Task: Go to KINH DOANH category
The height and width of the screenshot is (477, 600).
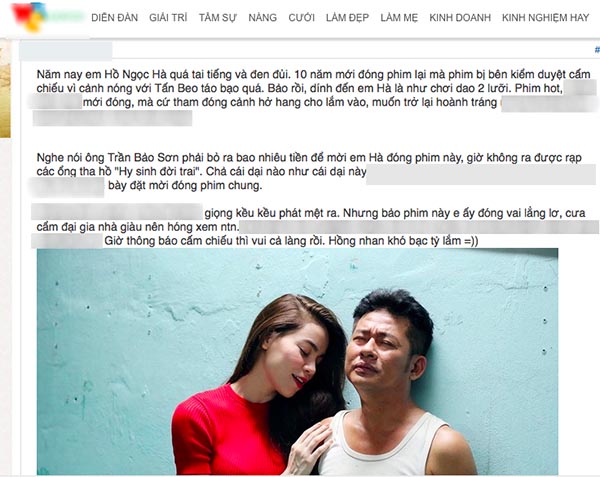Action: click(460, 18)
